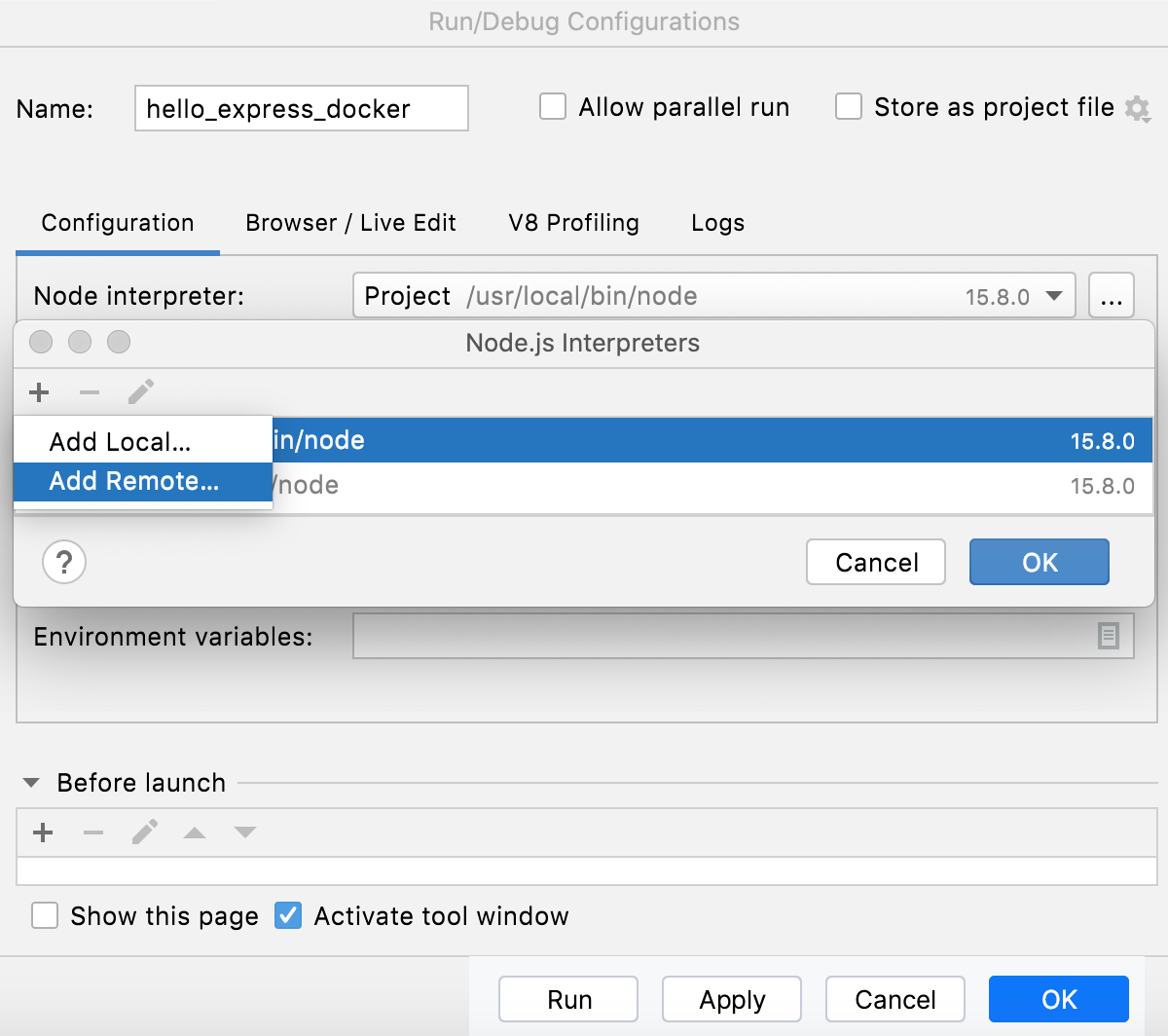Open help via the question mark icon
Viewport: 1168px width, 1036px height.
pos(64,562)
